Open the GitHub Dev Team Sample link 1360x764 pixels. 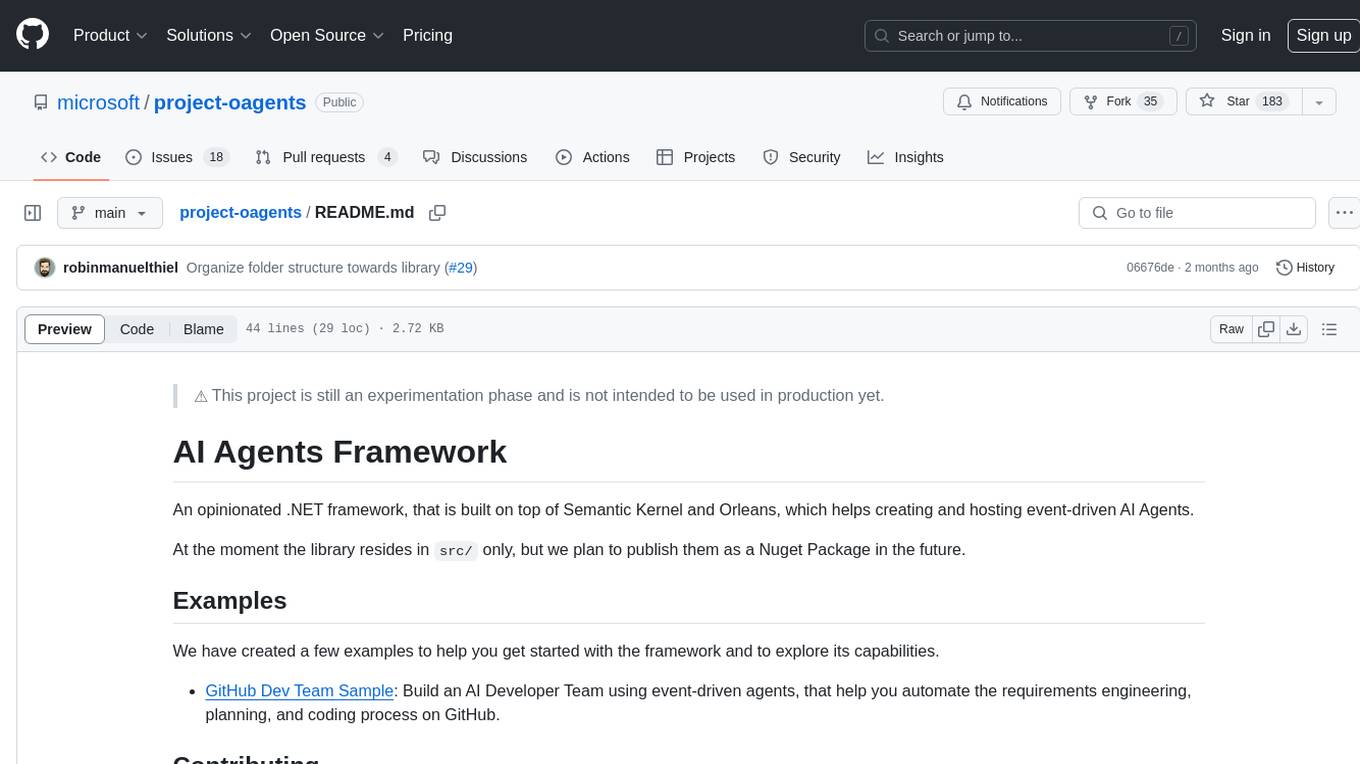tap(299, 691)
